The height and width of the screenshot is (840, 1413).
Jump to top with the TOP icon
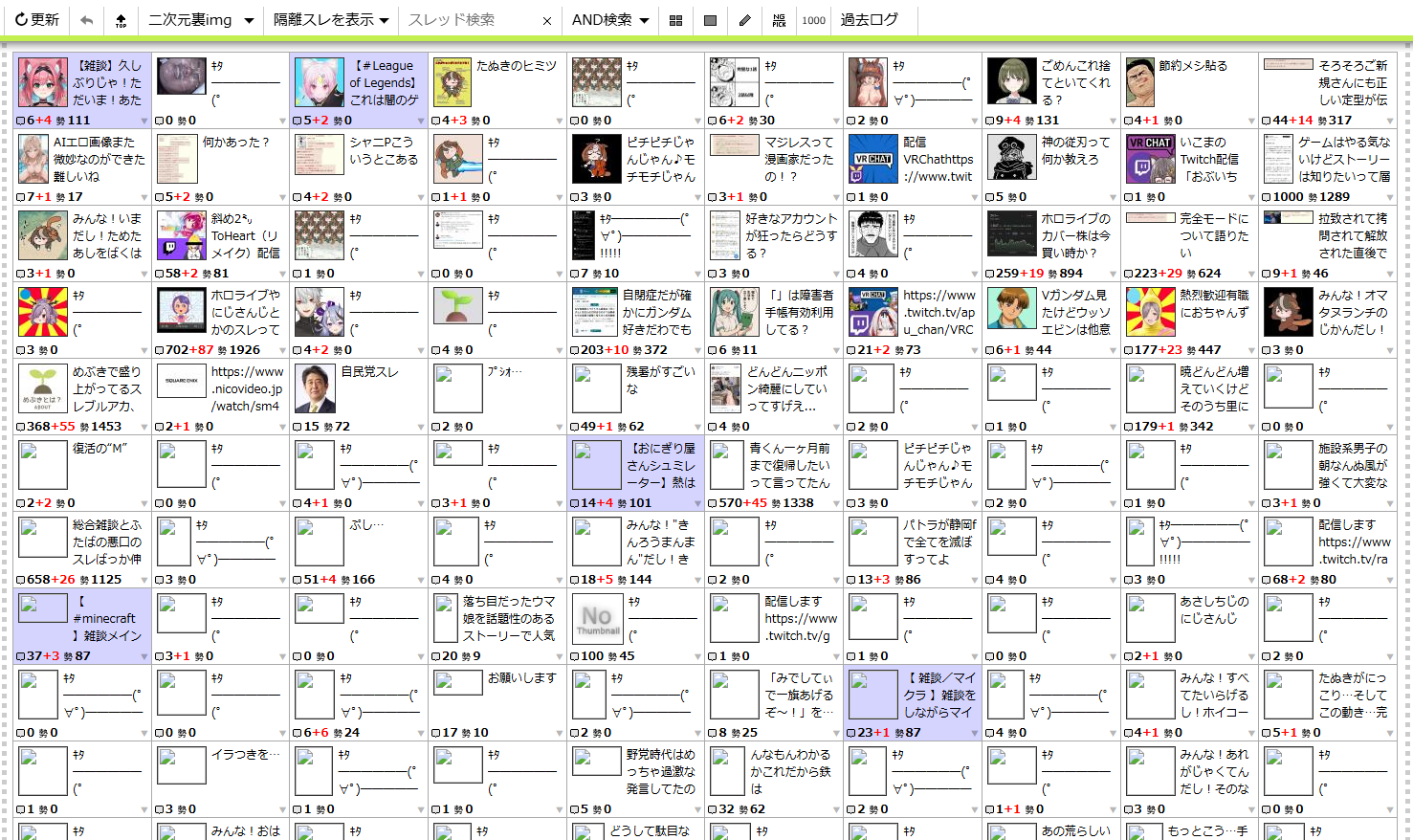pyautogui.click(x=121, y=20)
